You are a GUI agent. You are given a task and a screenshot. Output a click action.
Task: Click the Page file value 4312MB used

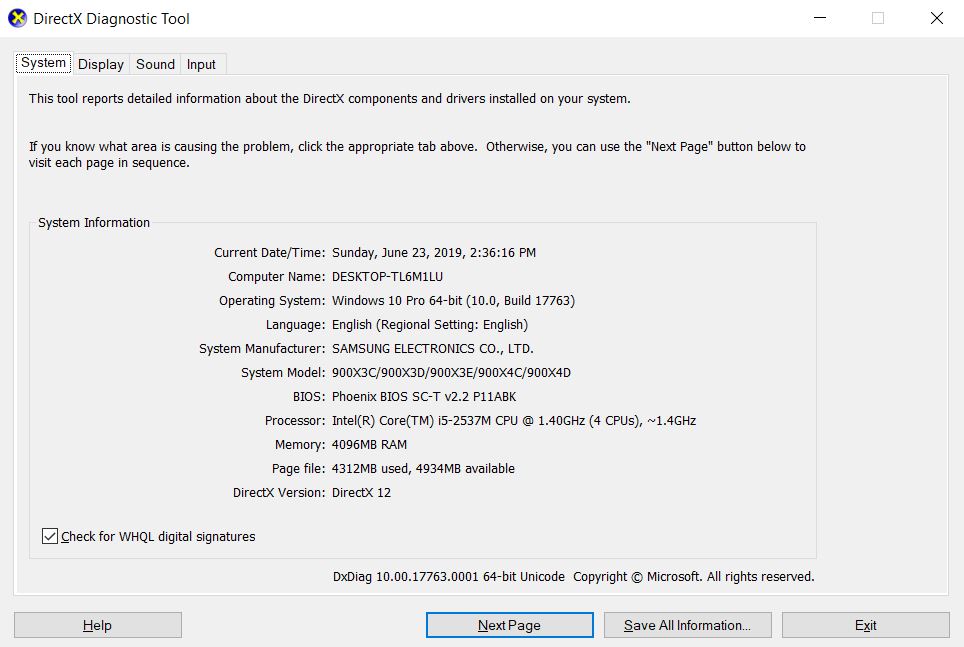(x=424, y=469)
